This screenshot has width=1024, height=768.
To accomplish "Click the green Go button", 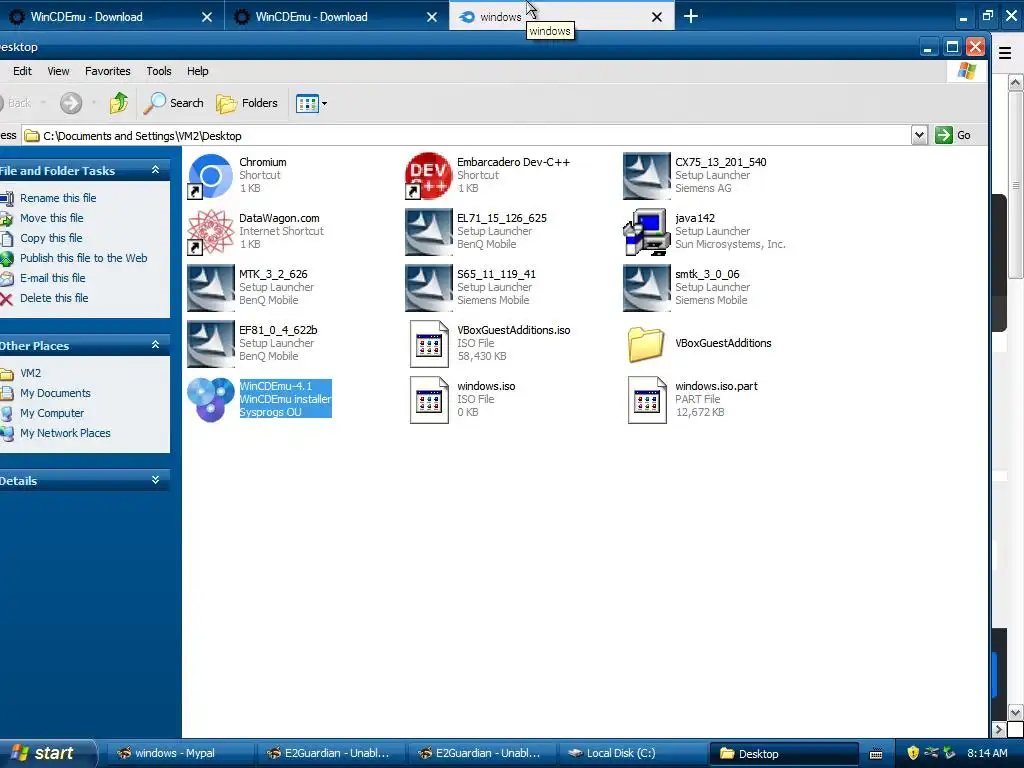I will [x=953, y=135].
